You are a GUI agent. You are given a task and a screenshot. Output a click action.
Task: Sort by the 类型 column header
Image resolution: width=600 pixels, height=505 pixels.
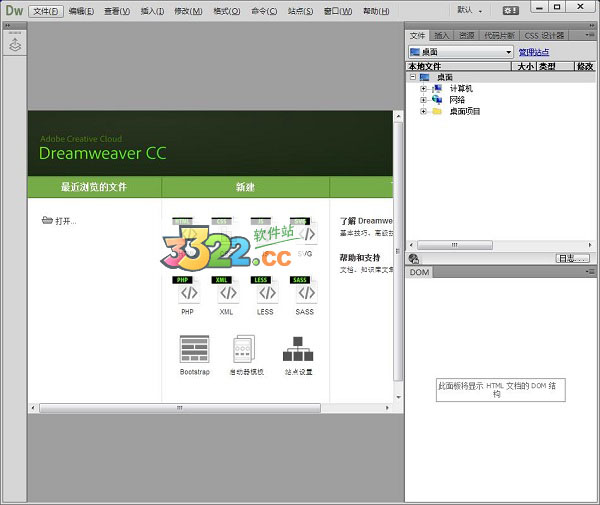point(555,66)
